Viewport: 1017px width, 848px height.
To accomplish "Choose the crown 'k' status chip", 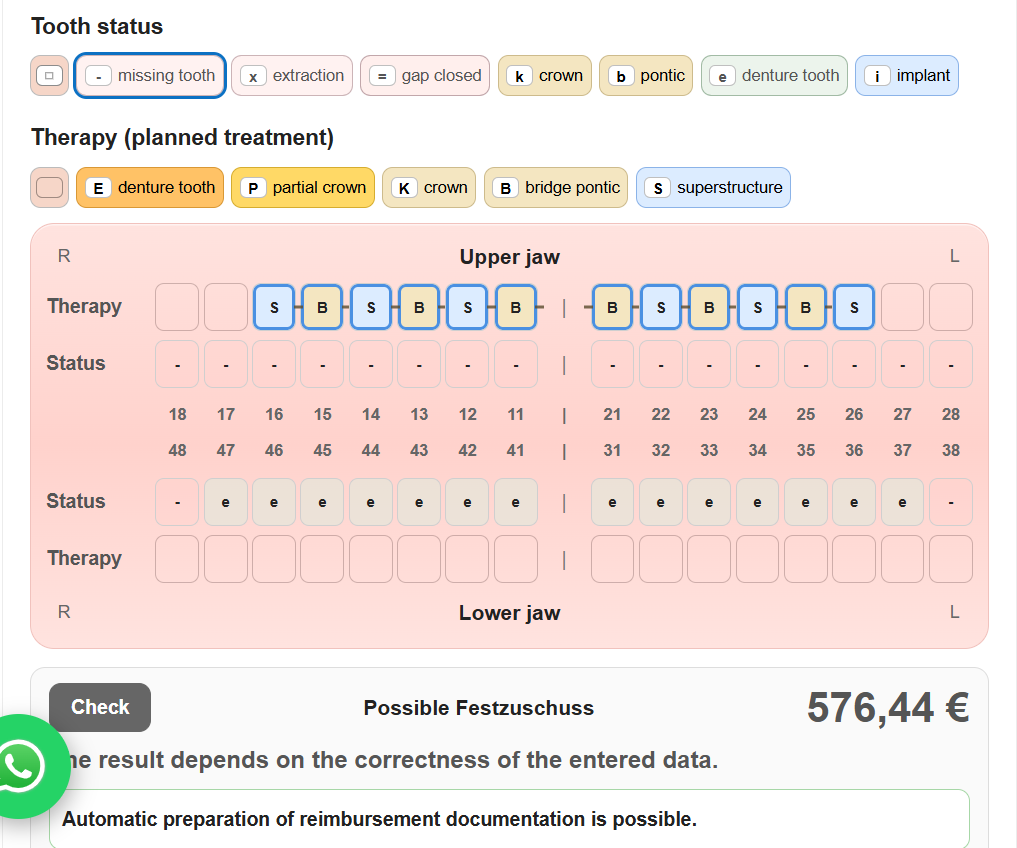I will pos(544,76).
